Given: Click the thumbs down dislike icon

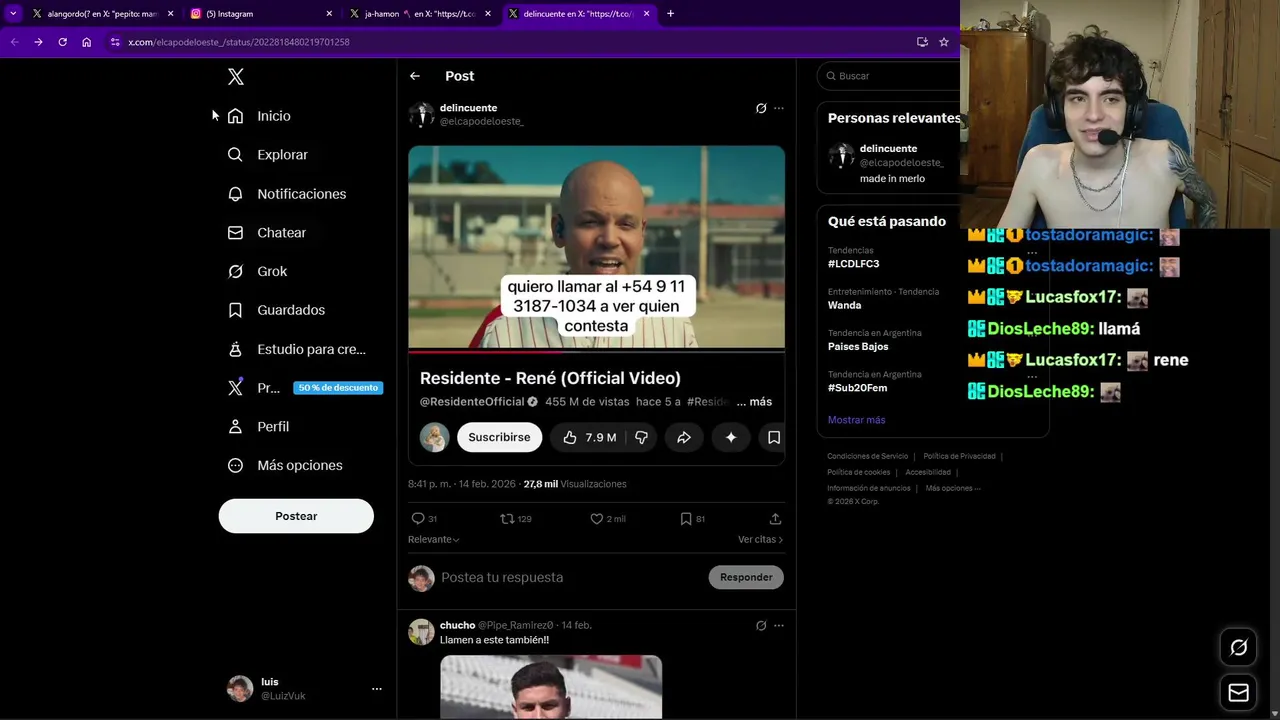Looking at the screenshot, I should point(642,437).
